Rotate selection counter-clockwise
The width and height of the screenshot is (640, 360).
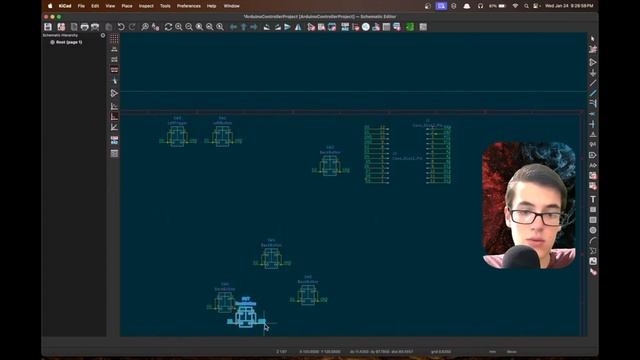coord(267,27)
